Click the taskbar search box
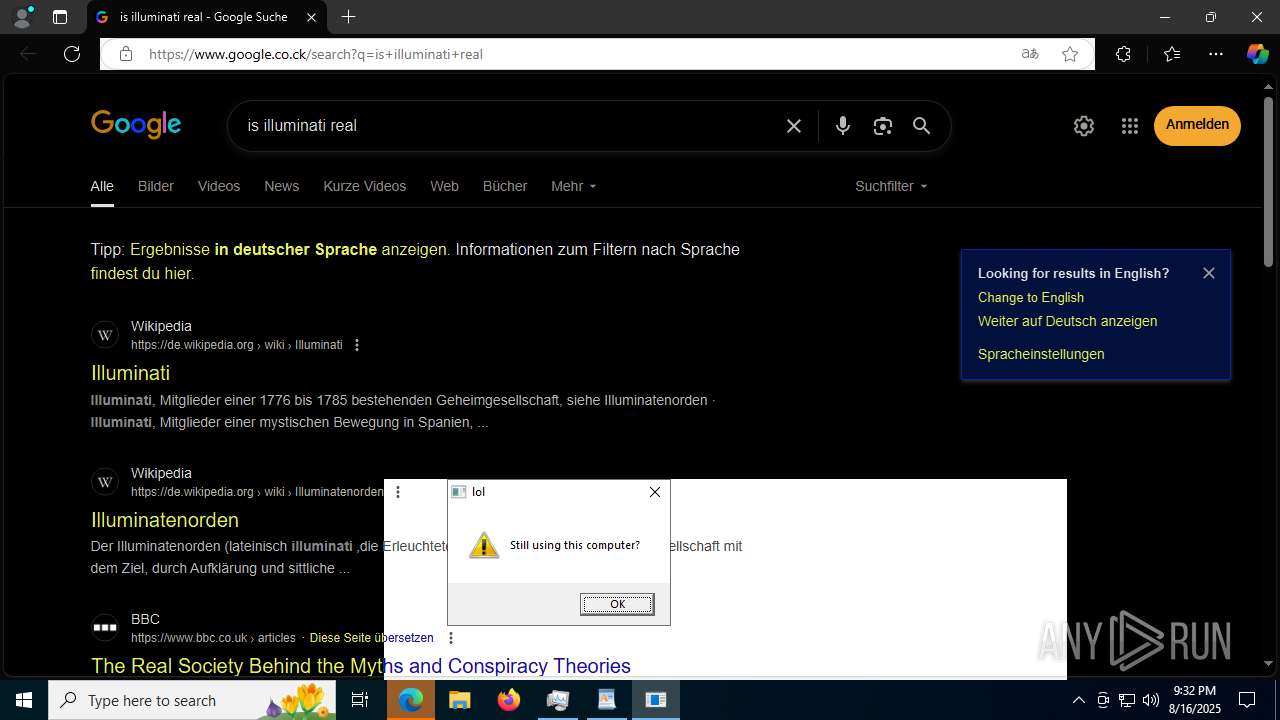 click(x=192, y=700)
